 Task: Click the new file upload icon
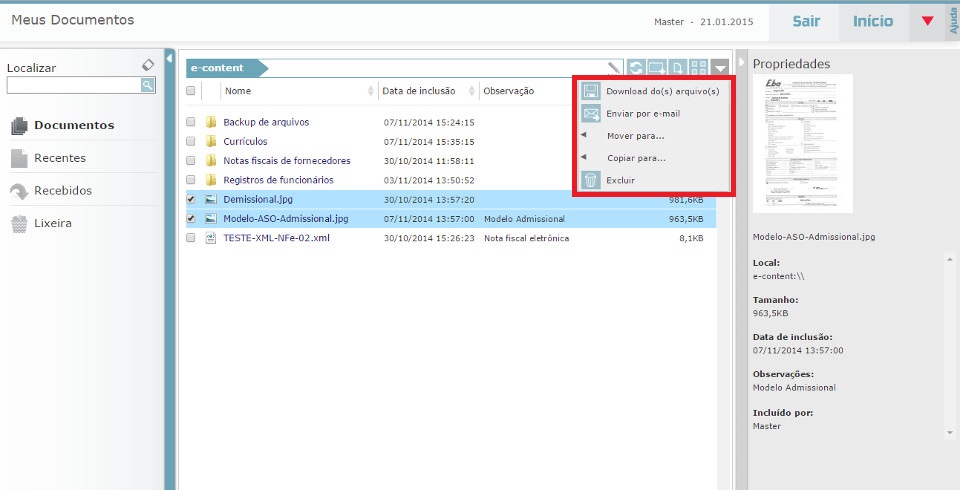pyautogui.click(x=678, y=68)
